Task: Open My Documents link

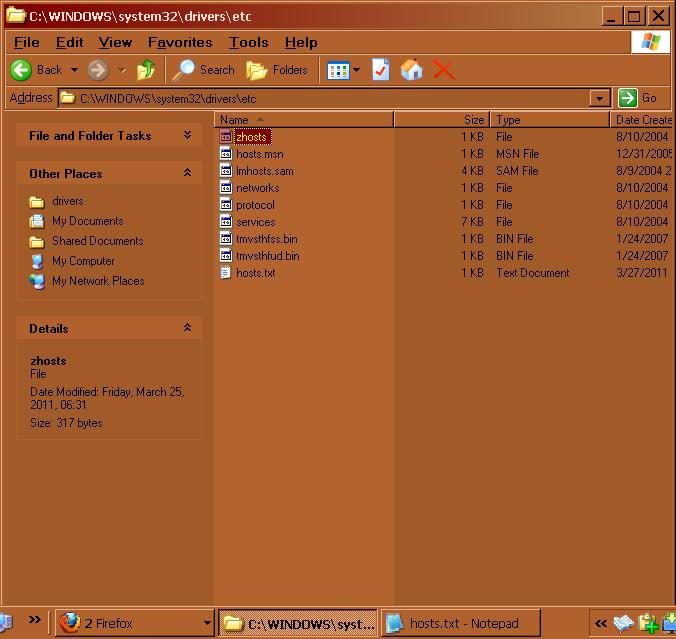Action: pyautogui.click(x=88, y=221)
